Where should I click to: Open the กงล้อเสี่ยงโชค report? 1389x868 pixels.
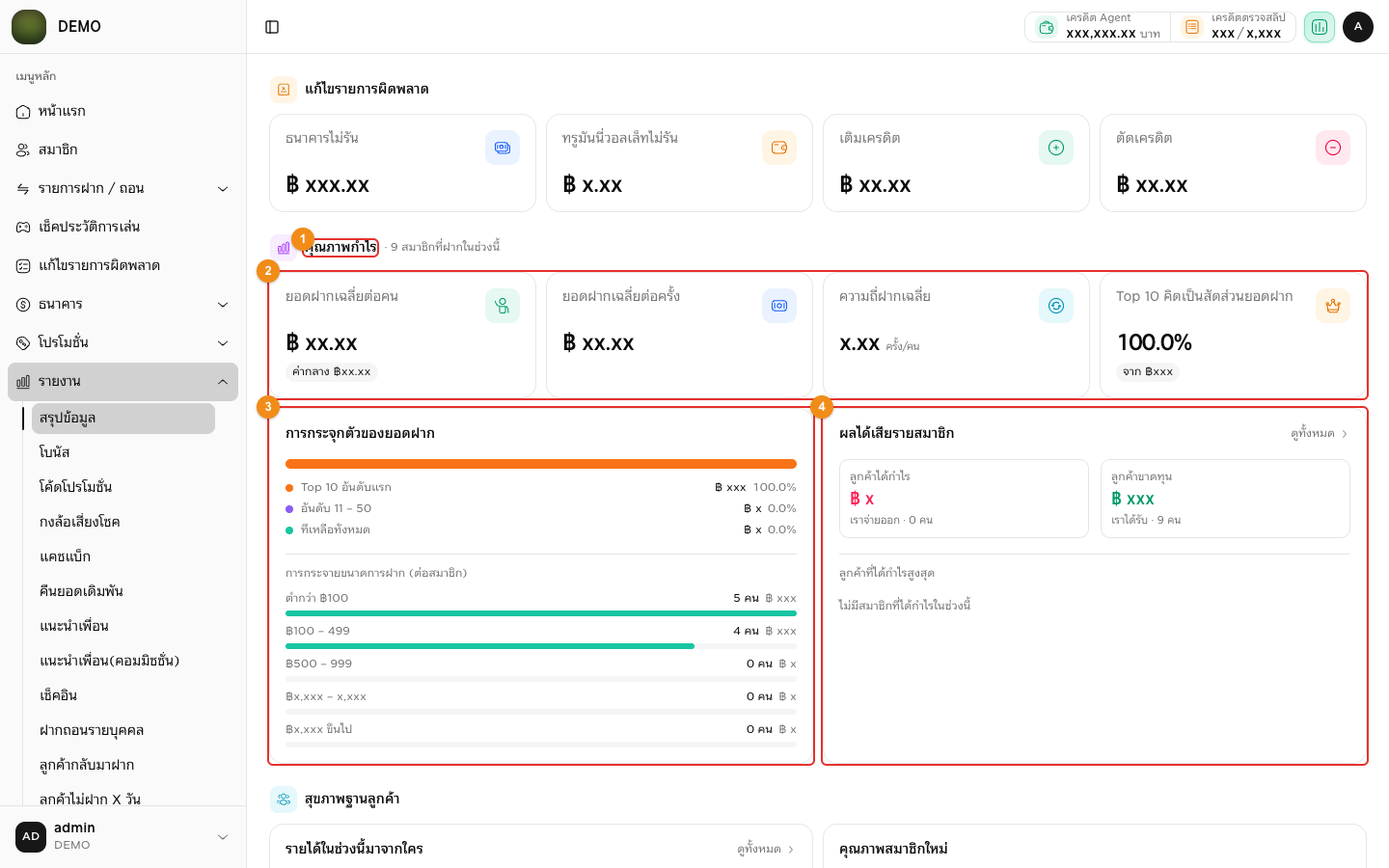click(123, 523)
